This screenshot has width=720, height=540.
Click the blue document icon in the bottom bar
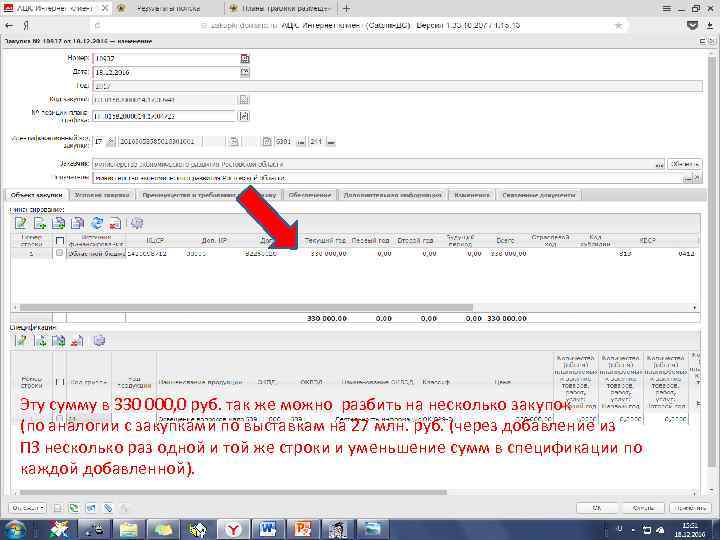coord(91,508)
